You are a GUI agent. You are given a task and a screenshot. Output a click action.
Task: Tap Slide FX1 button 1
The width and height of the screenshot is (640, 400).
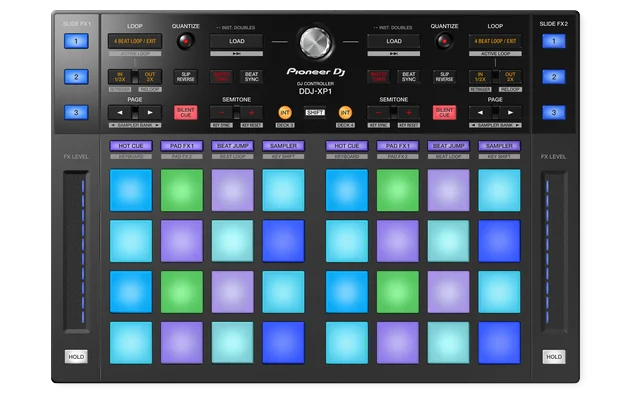(x=76, y=41)
